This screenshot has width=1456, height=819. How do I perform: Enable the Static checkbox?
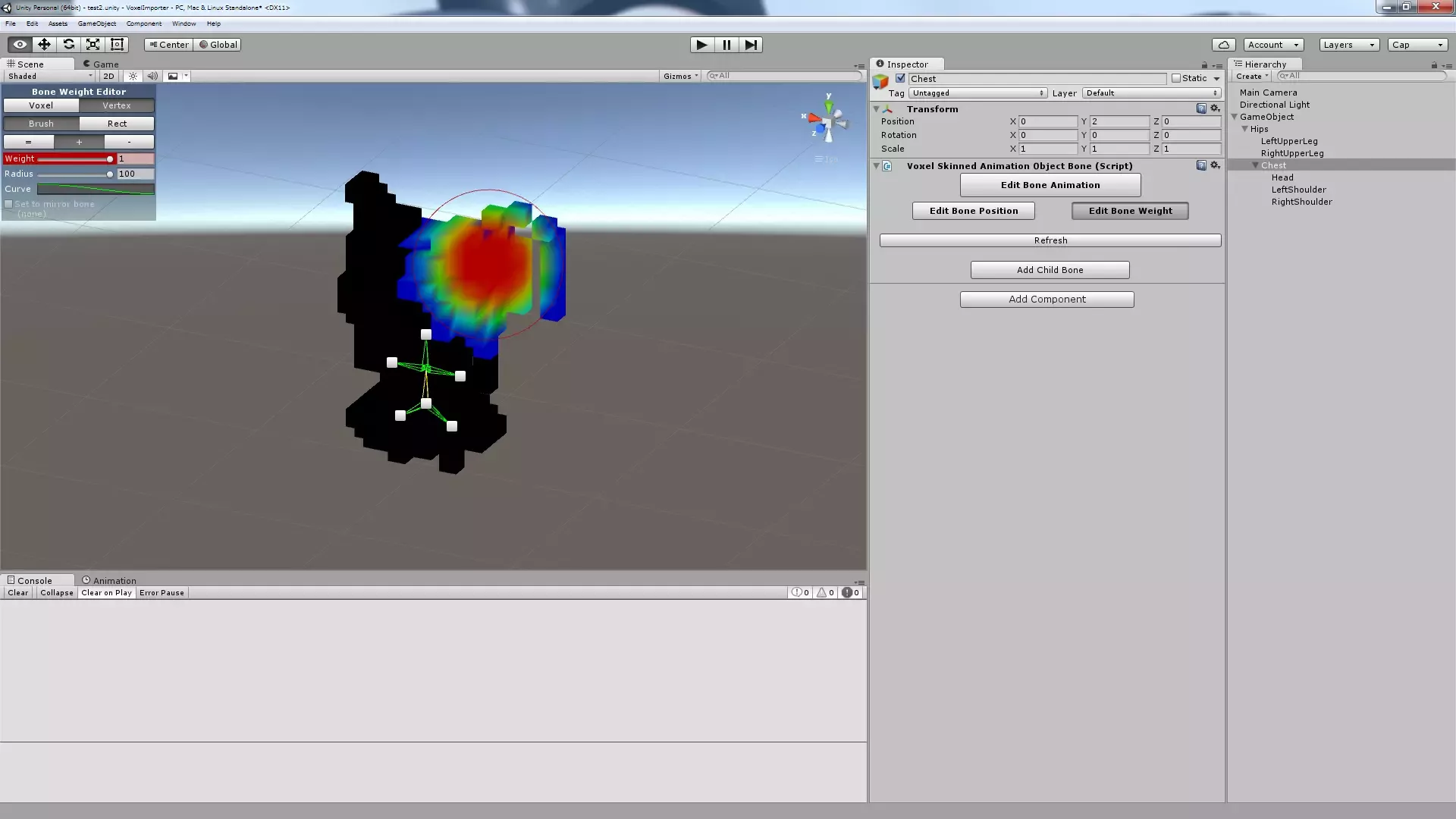pos(1176,78)
